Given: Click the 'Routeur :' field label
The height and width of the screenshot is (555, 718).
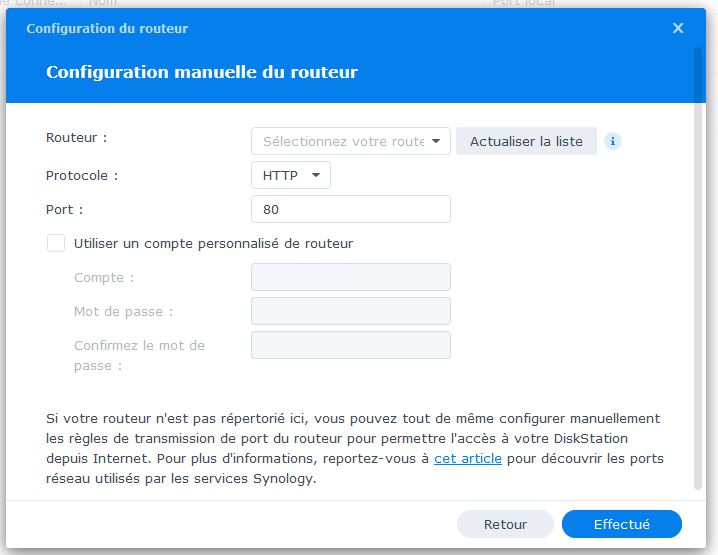Looking at the screenshot, I should click(x=77, y=138).
